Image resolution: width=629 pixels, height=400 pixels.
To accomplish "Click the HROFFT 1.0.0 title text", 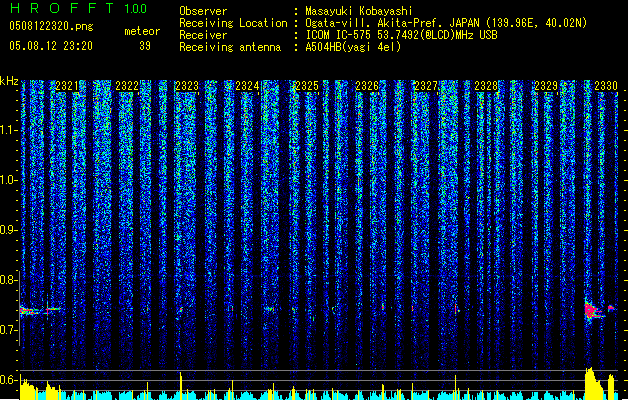I will 79,8.
